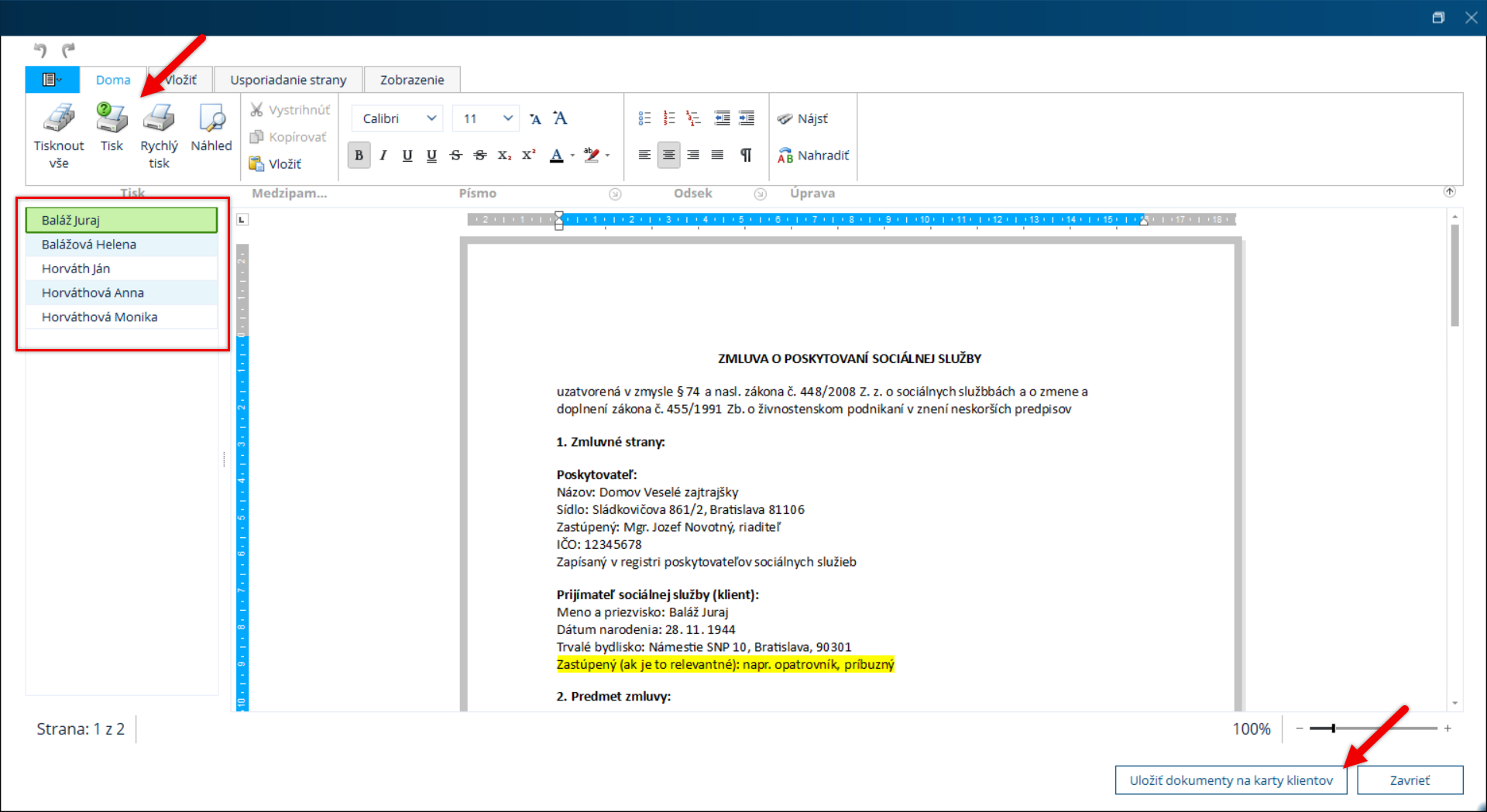
Task: Toggle italic formatting
Action: click(x=383, y=155)
